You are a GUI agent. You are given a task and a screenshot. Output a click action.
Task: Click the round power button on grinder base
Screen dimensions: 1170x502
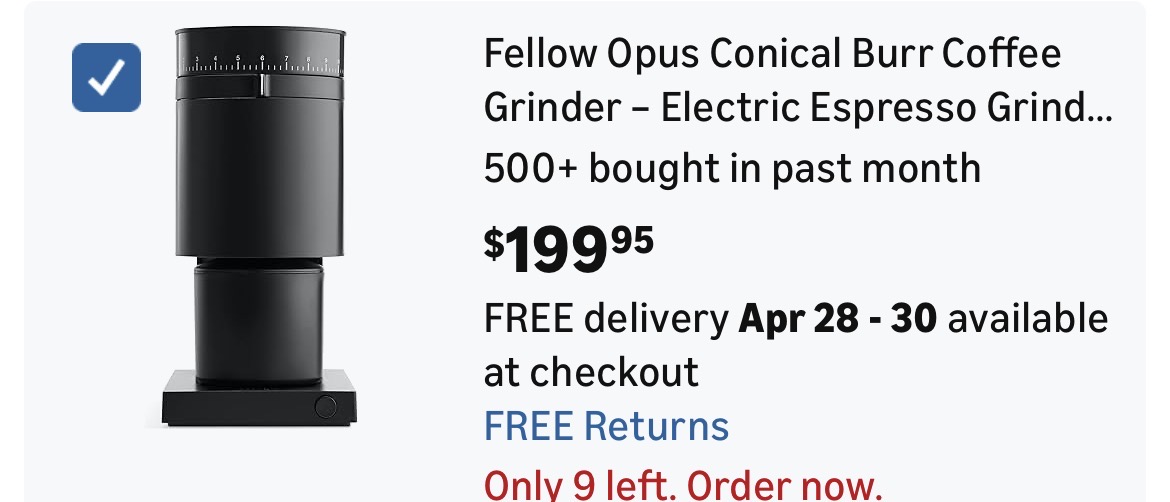326,405
